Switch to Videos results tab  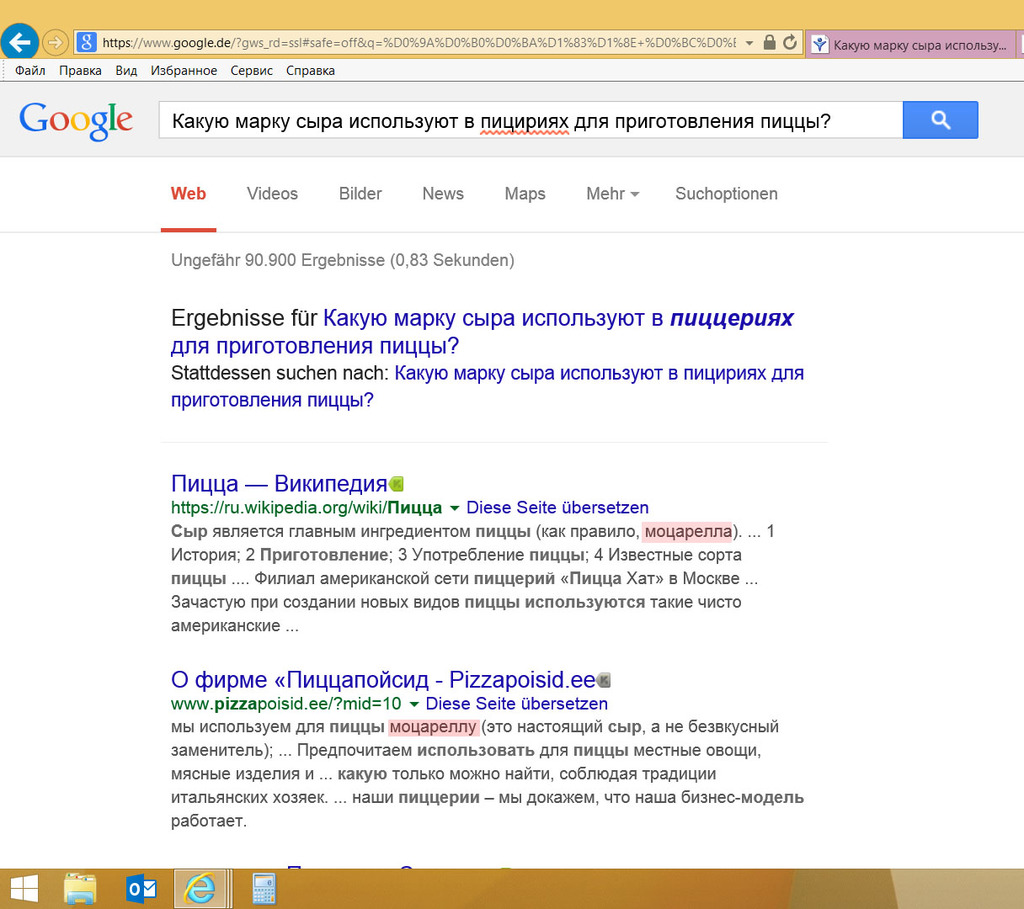(272, 194)
